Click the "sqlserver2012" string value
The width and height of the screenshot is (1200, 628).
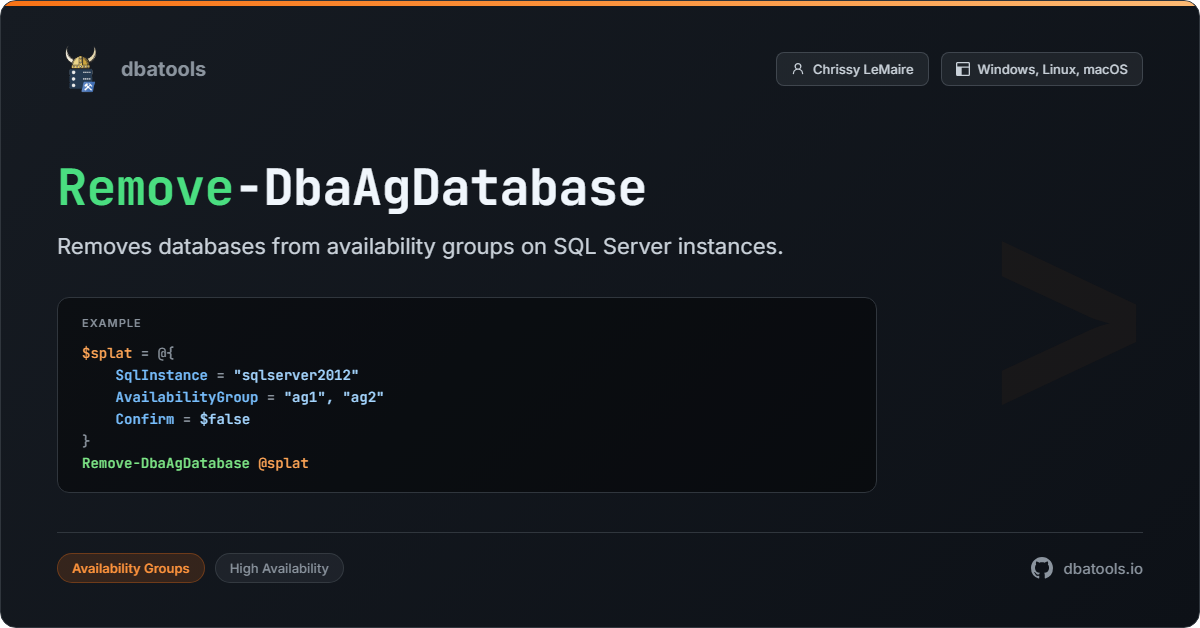295,375
